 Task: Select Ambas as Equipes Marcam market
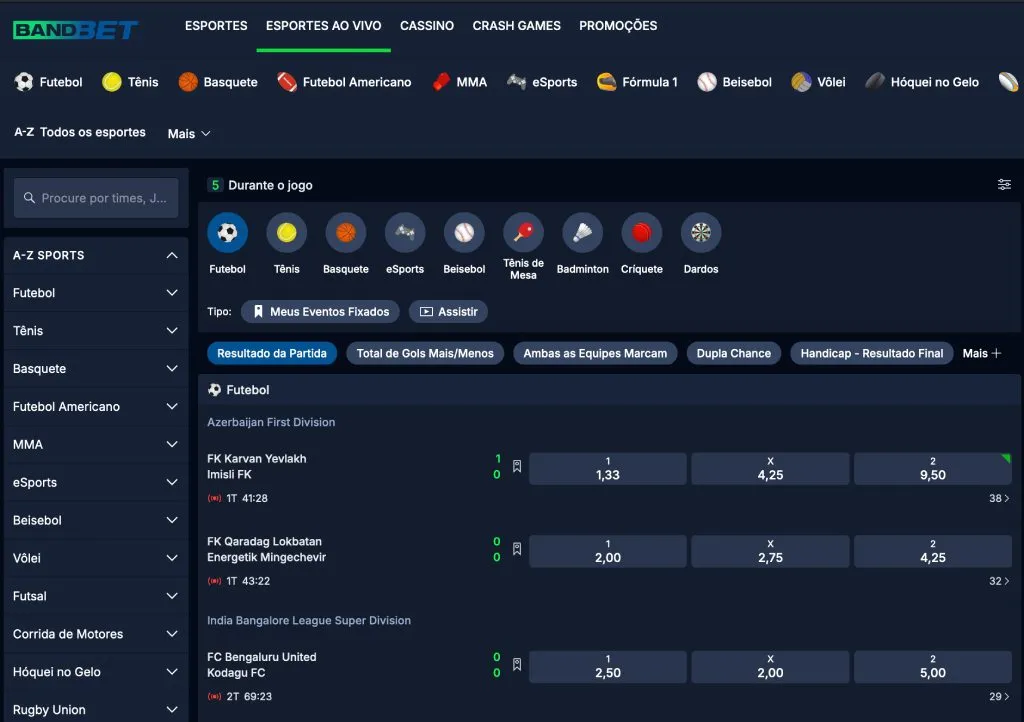pos(595,353)
